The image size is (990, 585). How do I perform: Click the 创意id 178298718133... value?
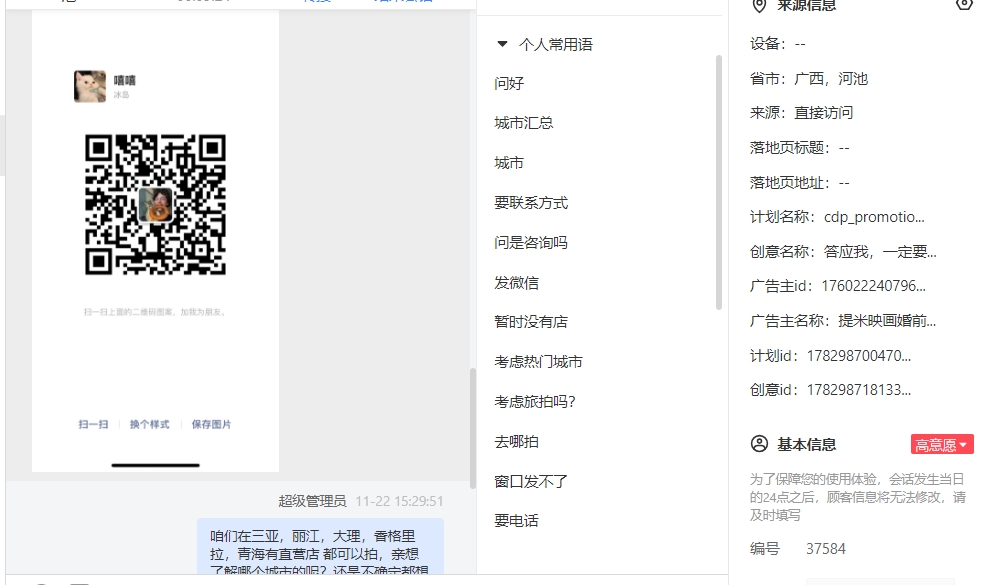click(x=859, y=389)
